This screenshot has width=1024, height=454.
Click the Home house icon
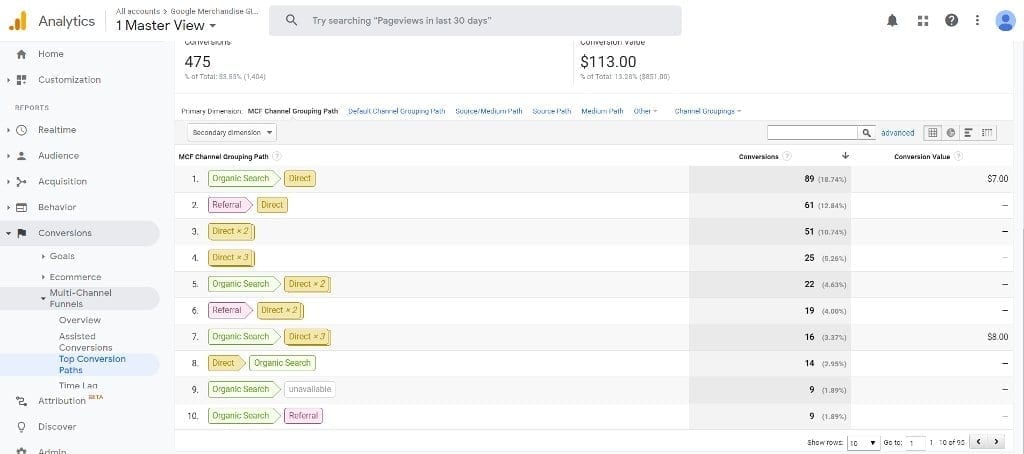pos(21,54)
